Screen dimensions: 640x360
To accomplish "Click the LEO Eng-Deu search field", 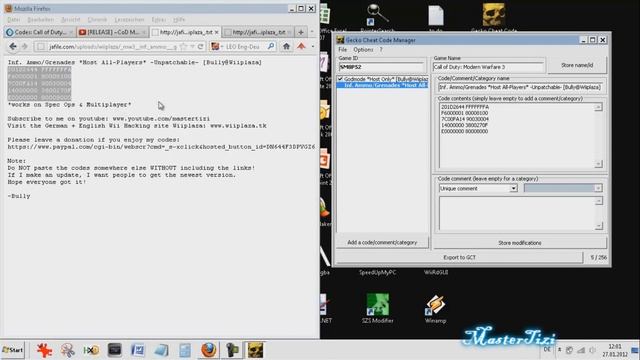I will (x=243, y=47).
